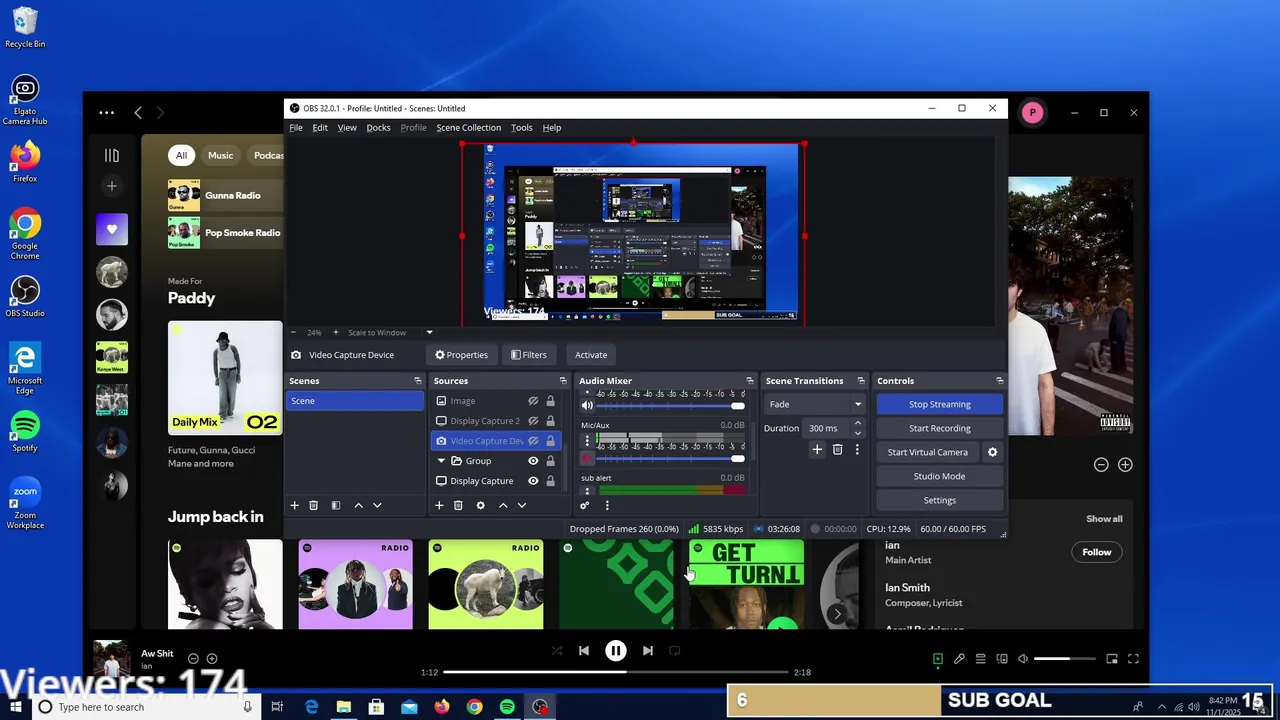Image resolution: width=1280 pixels, height=720 pixels.
Task: Toggle visibility of Display Capture 2 source
Action: pos(533,421)
